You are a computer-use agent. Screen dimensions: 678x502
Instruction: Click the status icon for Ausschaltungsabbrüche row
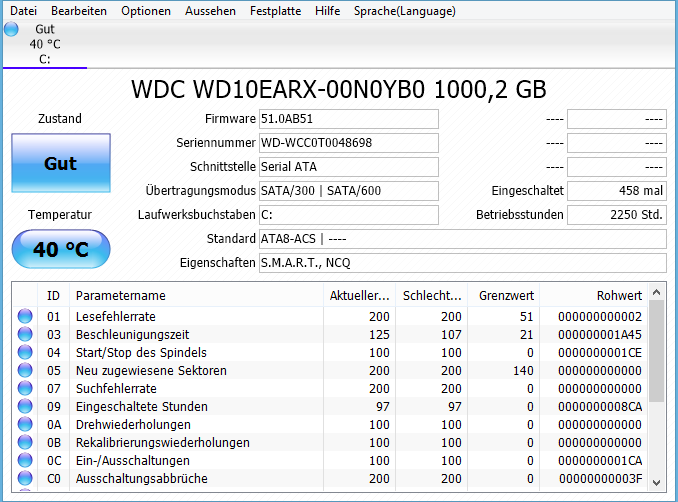[x=25, y=479]
